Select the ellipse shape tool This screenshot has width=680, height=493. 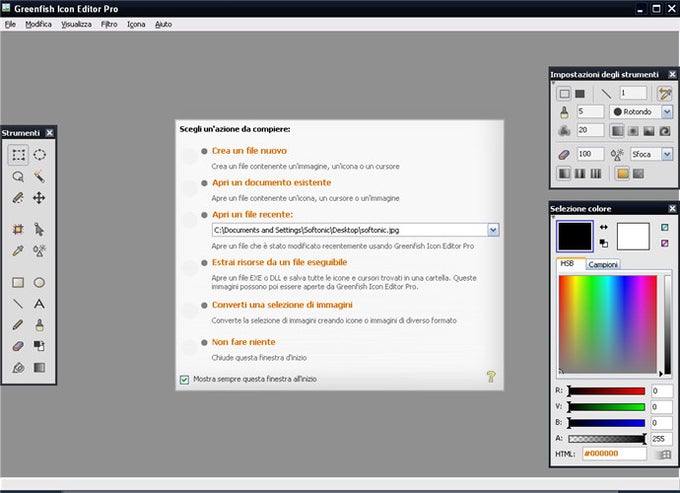tap(39, 283)
